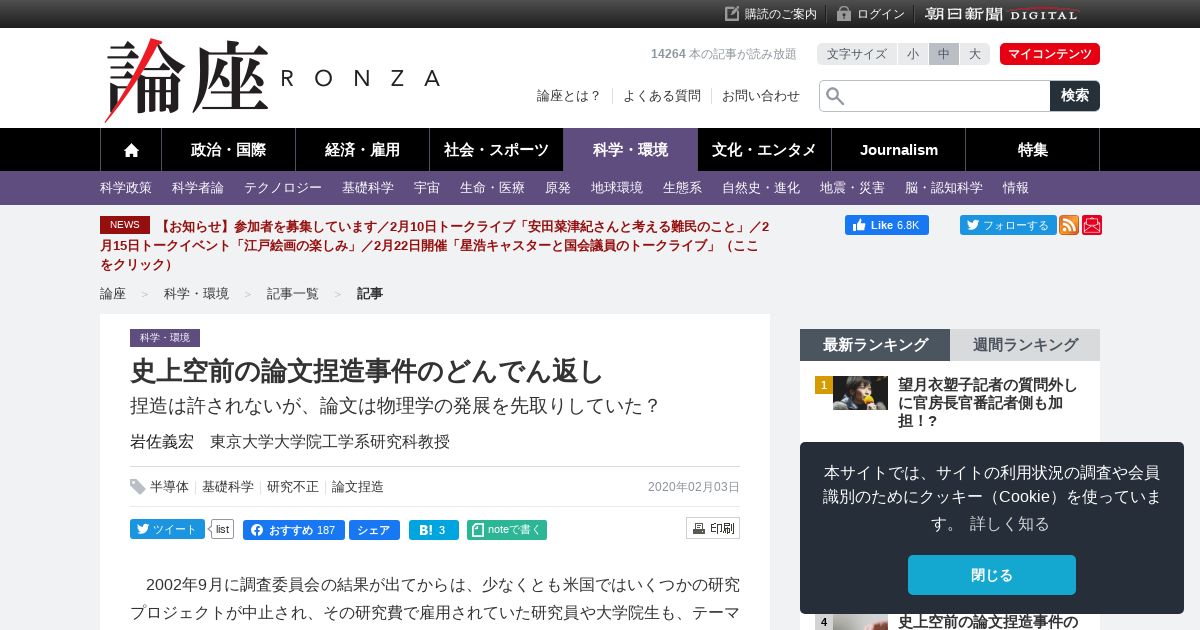The width and height of the screenshot is (1200, 630).
Task: Click the 記事一覧 breadcrumb
Action: [x=293, y=294]
